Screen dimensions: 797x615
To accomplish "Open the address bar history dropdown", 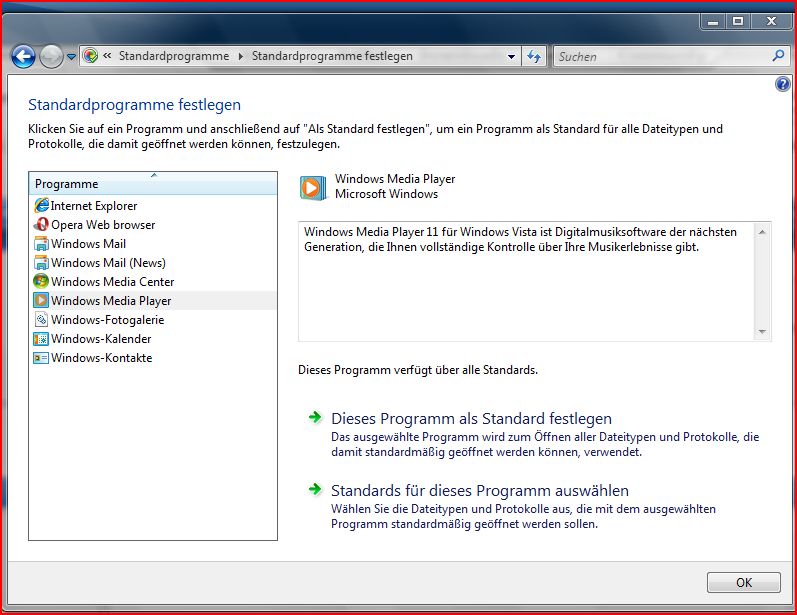I will pyautogui.click(x=511, y=56).
